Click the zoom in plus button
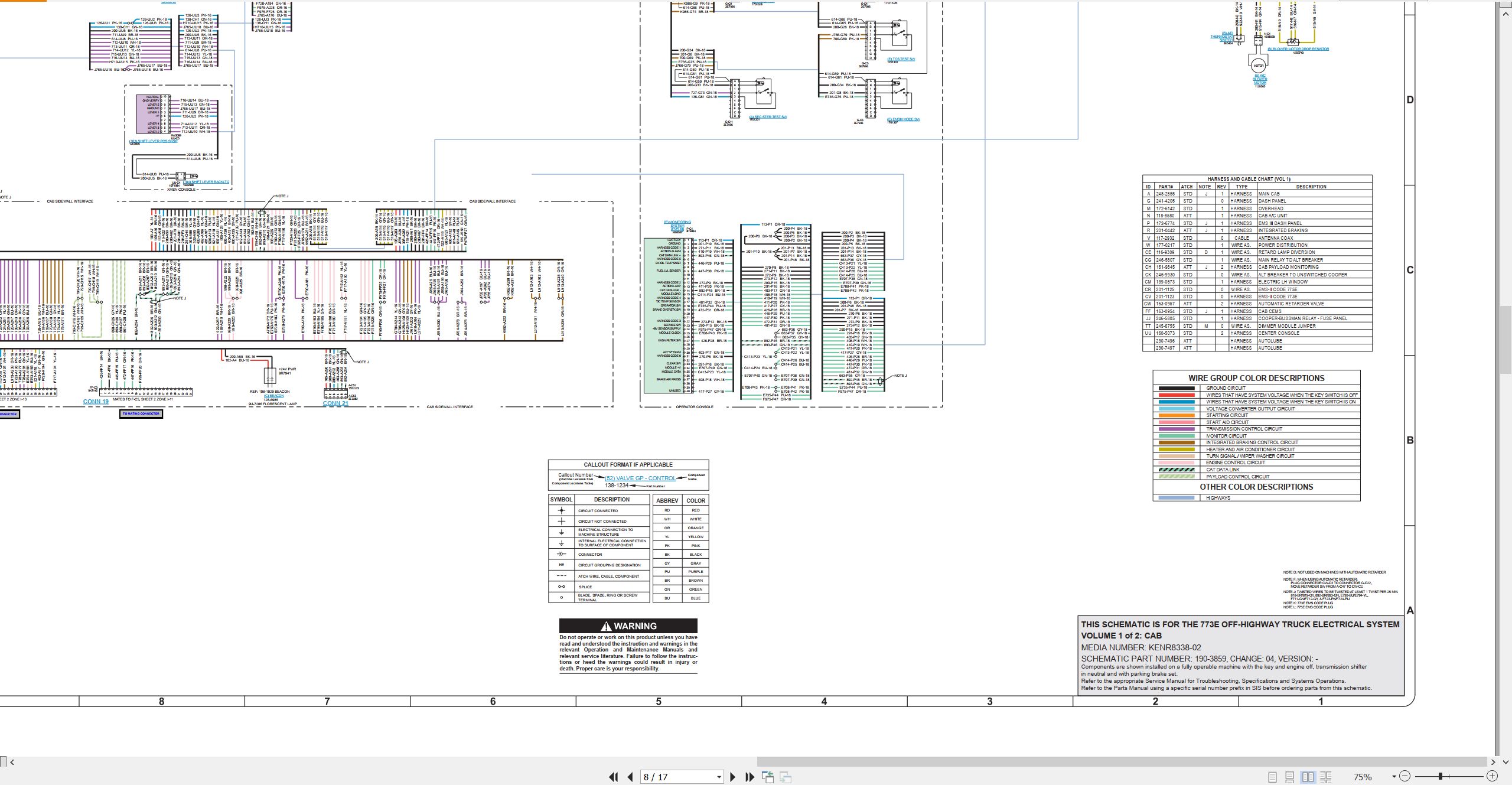 pos(1492,776)
